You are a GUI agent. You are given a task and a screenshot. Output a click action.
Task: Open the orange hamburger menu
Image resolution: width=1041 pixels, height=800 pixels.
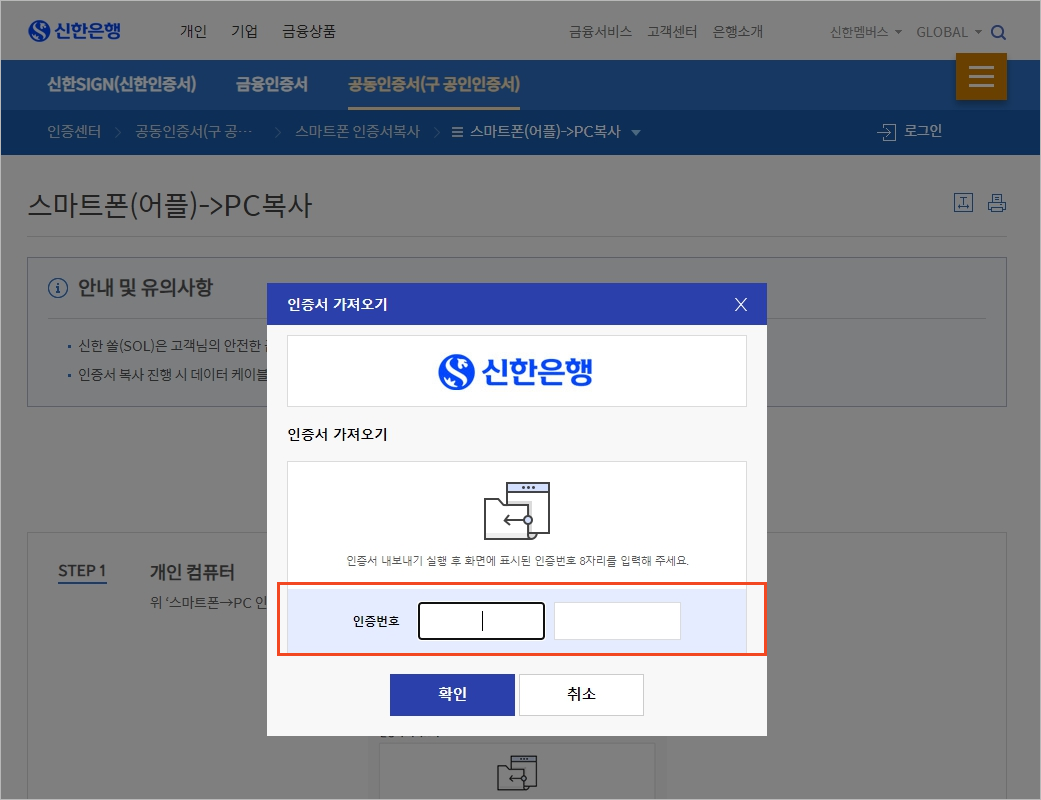pyautogui.click(x=981, y=76)
